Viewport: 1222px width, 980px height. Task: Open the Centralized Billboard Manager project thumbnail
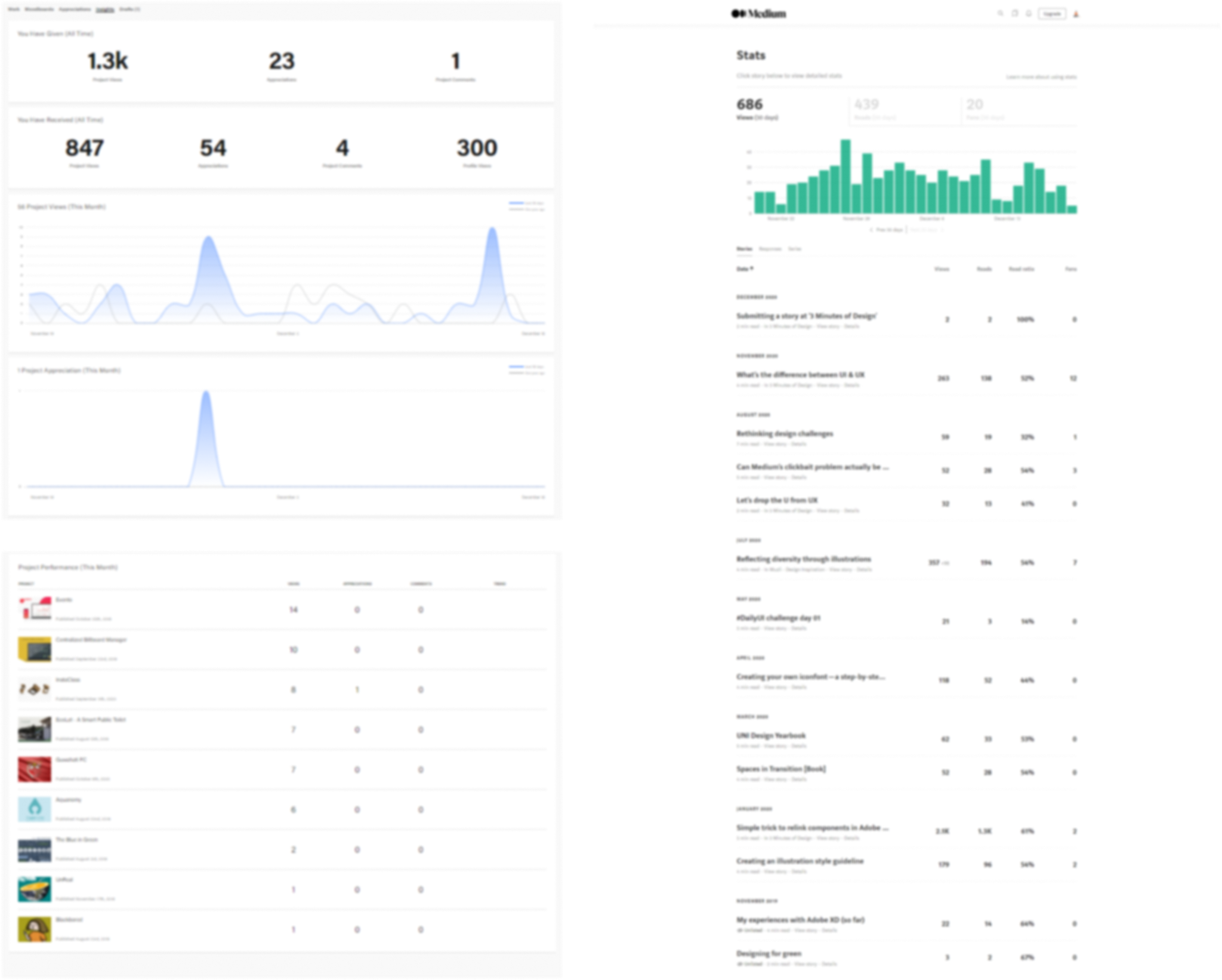click(35, 649)
